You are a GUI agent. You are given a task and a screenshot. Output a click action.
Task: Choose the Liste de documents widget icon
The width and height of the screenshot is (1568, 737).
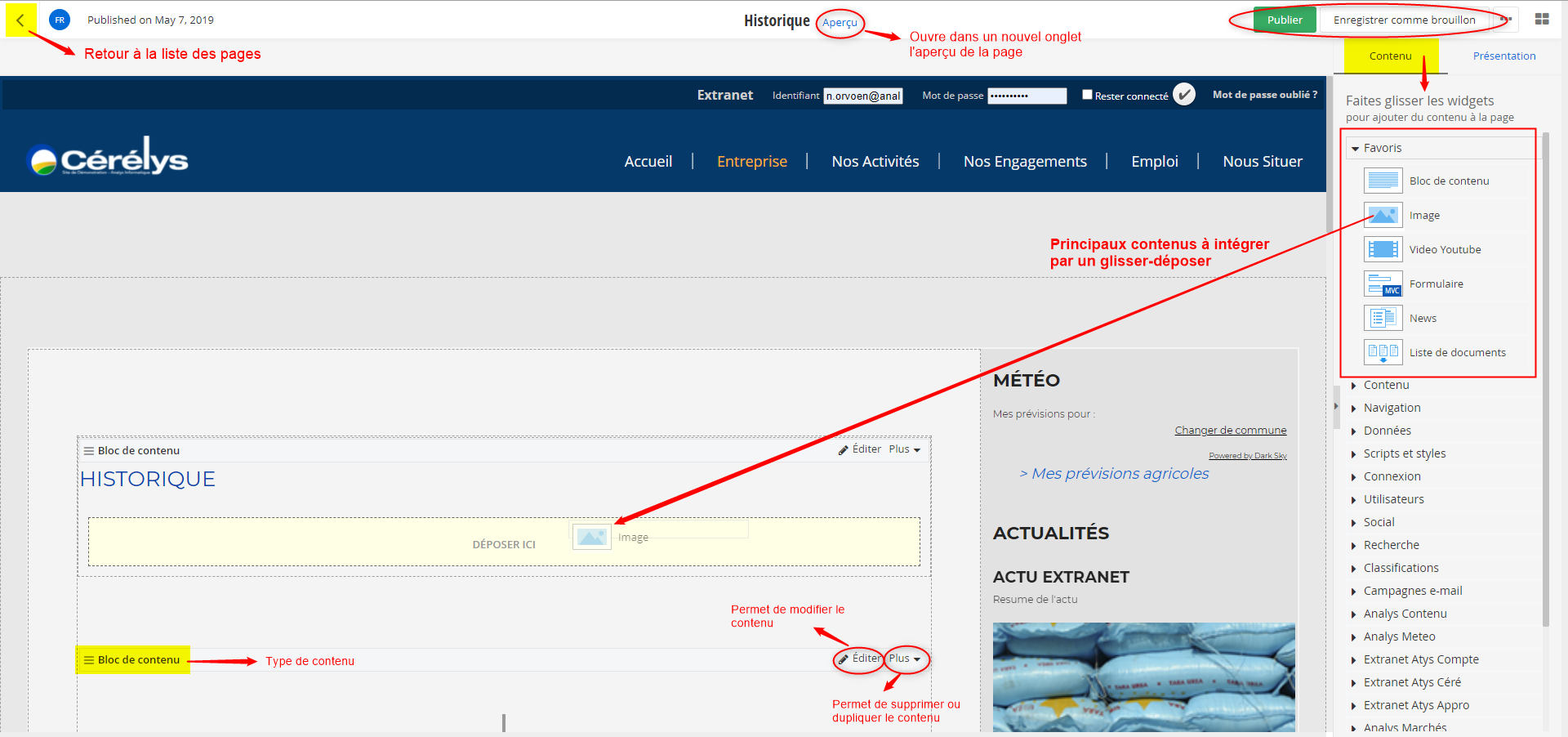coord(1383,352)
